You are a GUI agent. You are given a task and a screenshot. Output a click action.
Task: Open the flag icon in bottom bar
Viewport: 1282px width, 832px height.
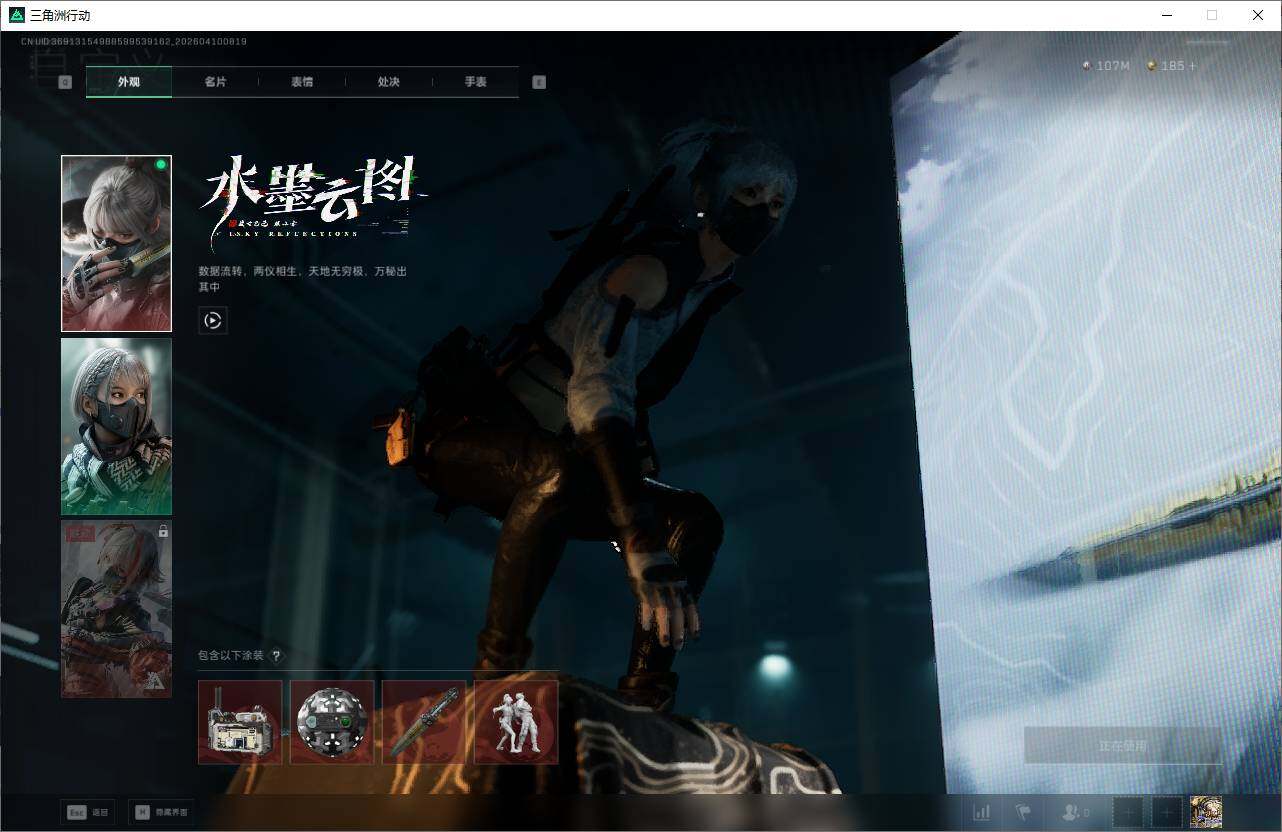[x=1023, y=812]
